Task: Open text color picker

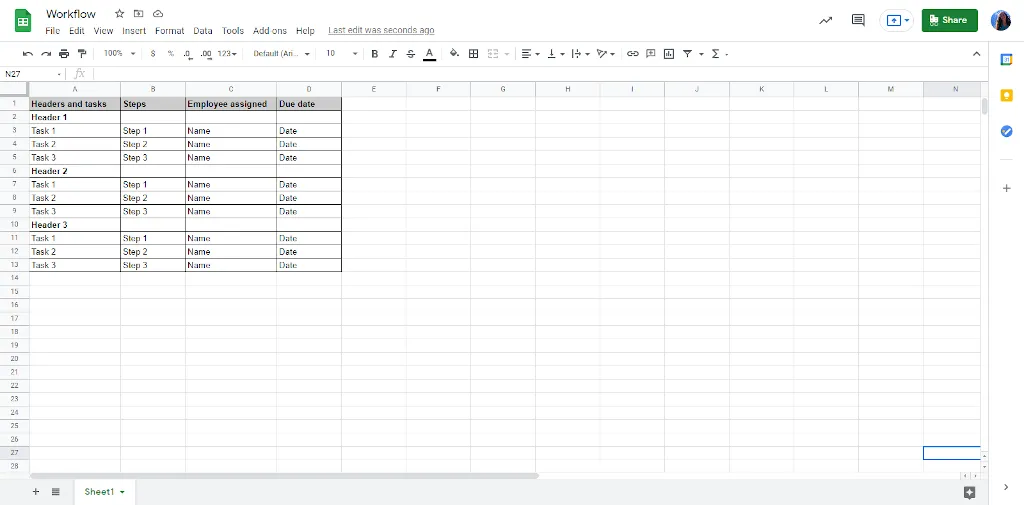Action: click(429, 54)
